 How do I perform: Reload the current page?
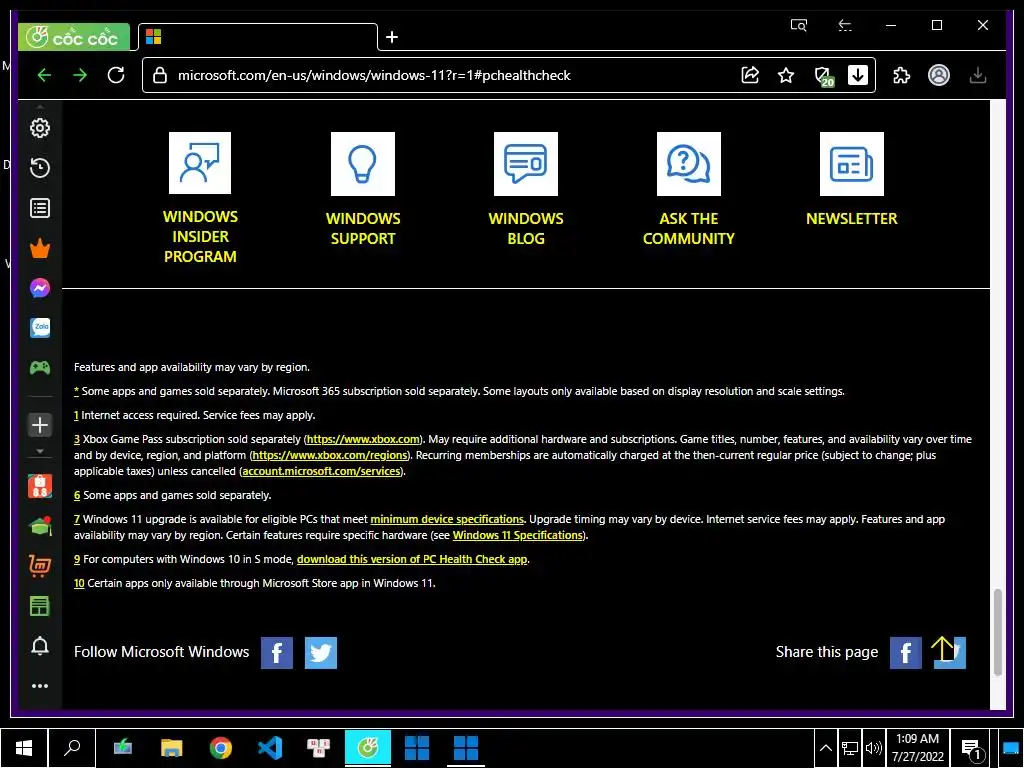click(x=116, y=75)
